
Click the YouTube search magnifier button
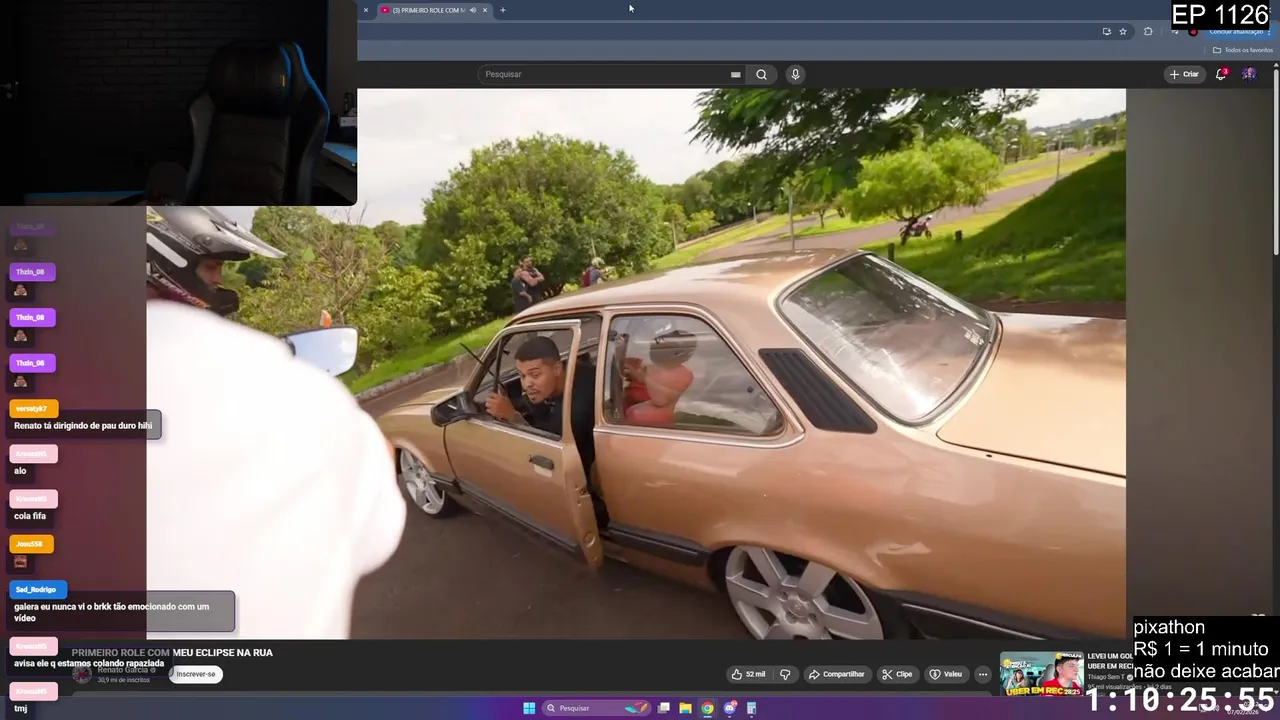point(761,74)
